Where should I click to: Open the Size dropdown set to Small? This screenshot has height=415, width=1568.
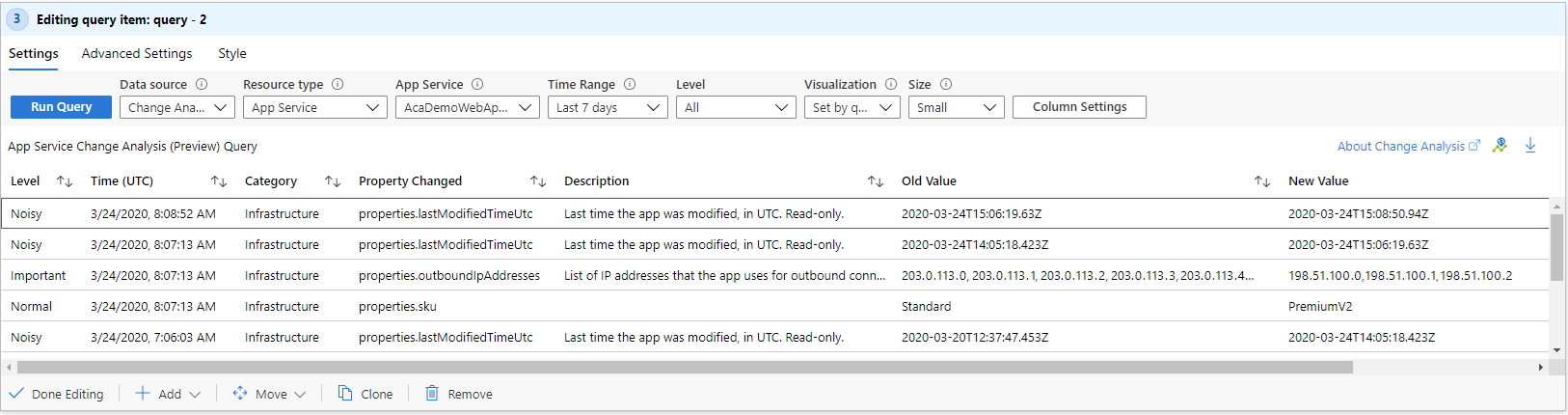[956, 107]
